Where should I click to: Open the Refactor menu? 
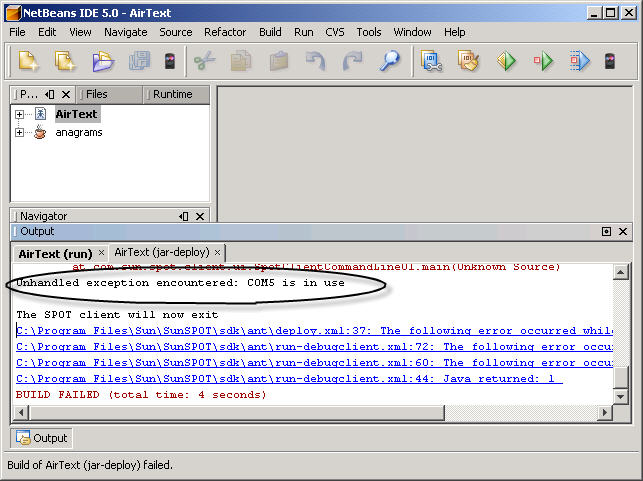click(x=225, y=32)
